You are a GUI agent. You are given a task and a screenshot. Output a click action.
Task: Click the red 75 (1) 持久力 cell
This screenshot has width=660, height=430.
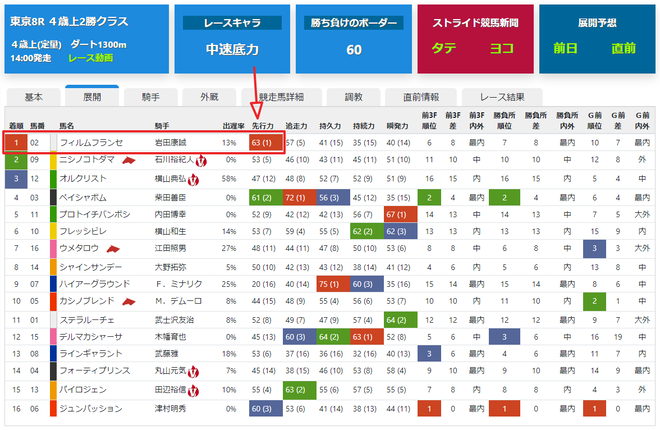coord(333,284)
